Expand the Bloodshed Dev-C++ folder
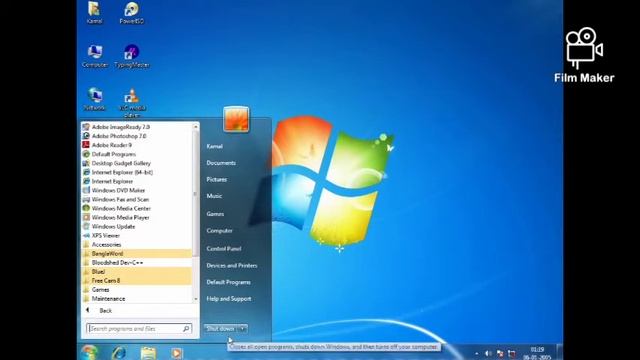Image resolution: width=640 pixels, height=360 pixels. (x=136, y=262)
